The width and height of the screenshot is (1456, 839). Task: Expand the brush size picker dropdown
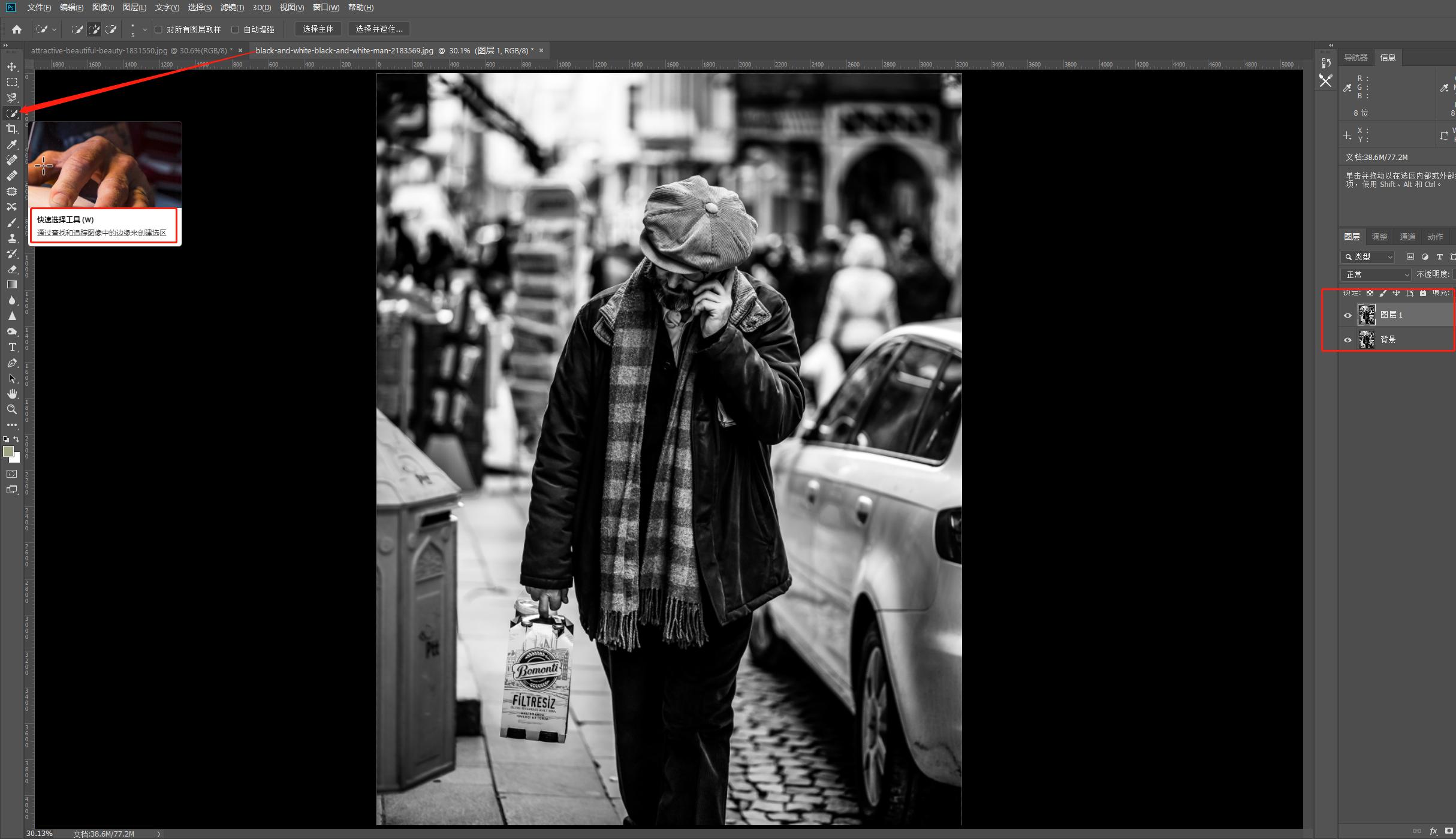click(x=144, y=29)
